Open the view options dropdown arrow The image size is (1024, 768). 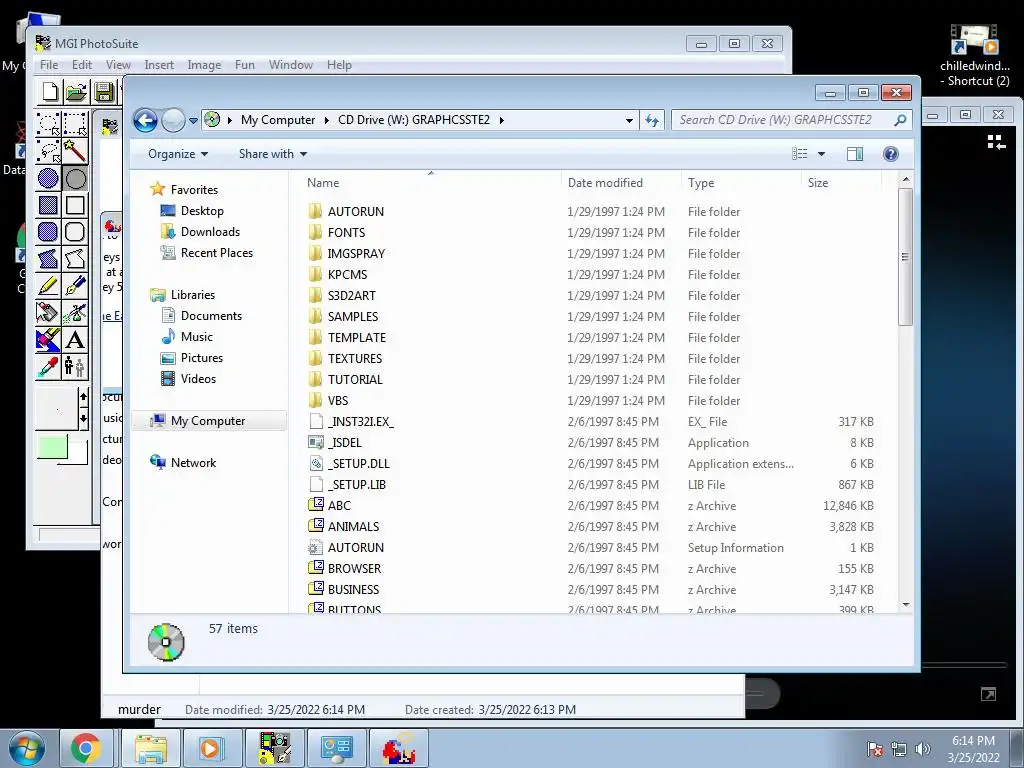822,154
